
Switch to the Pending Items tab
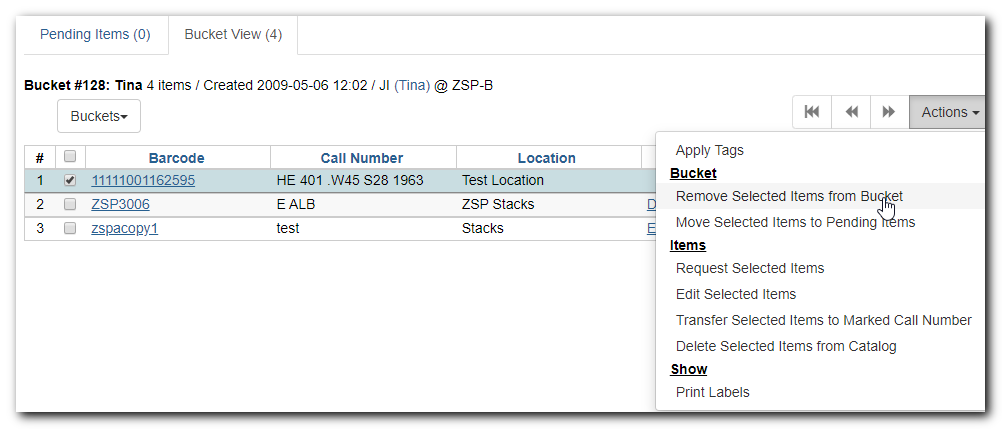(95, 34)
